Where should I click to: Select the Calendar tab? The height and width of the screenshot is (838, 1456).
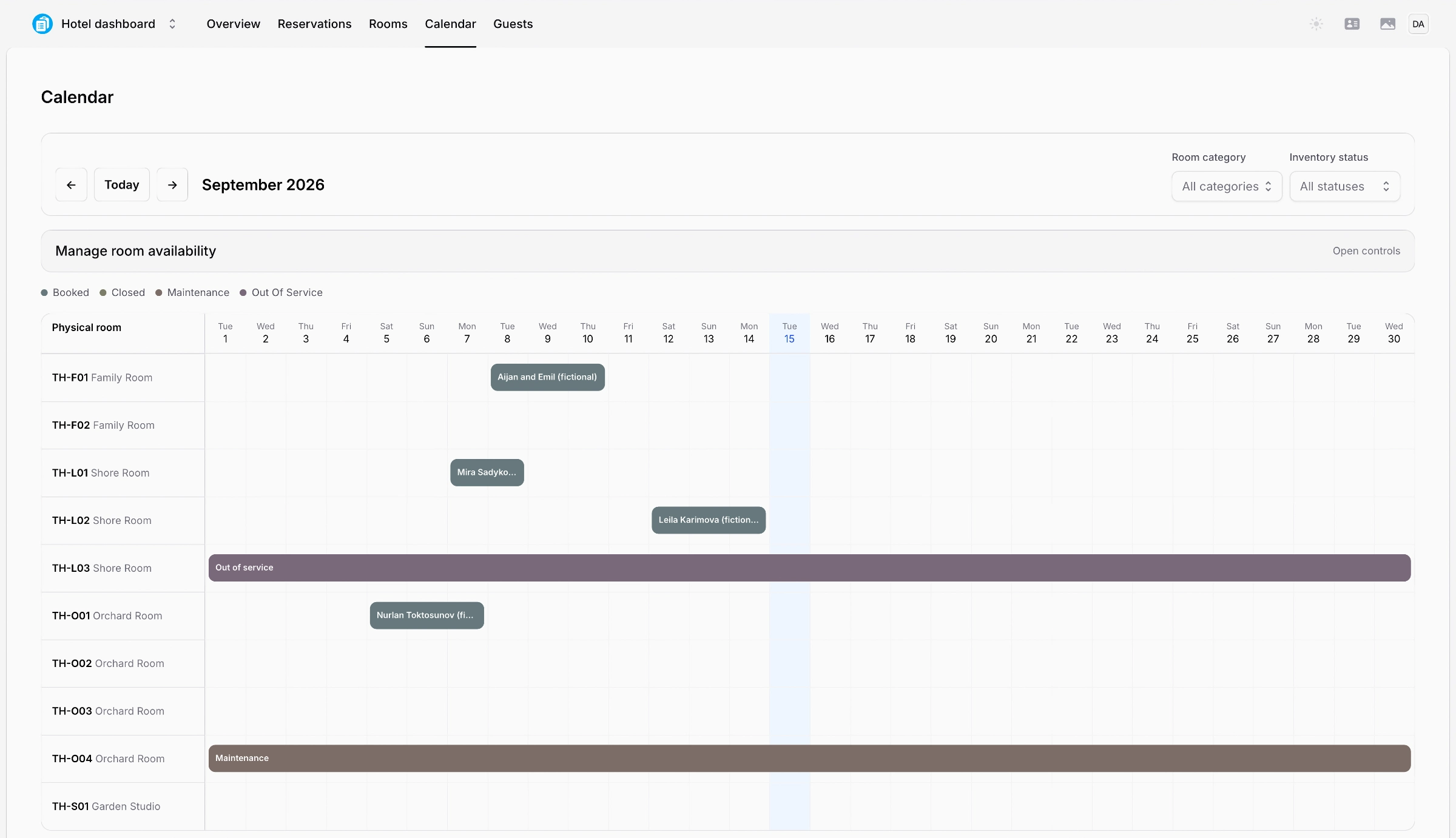450,24
